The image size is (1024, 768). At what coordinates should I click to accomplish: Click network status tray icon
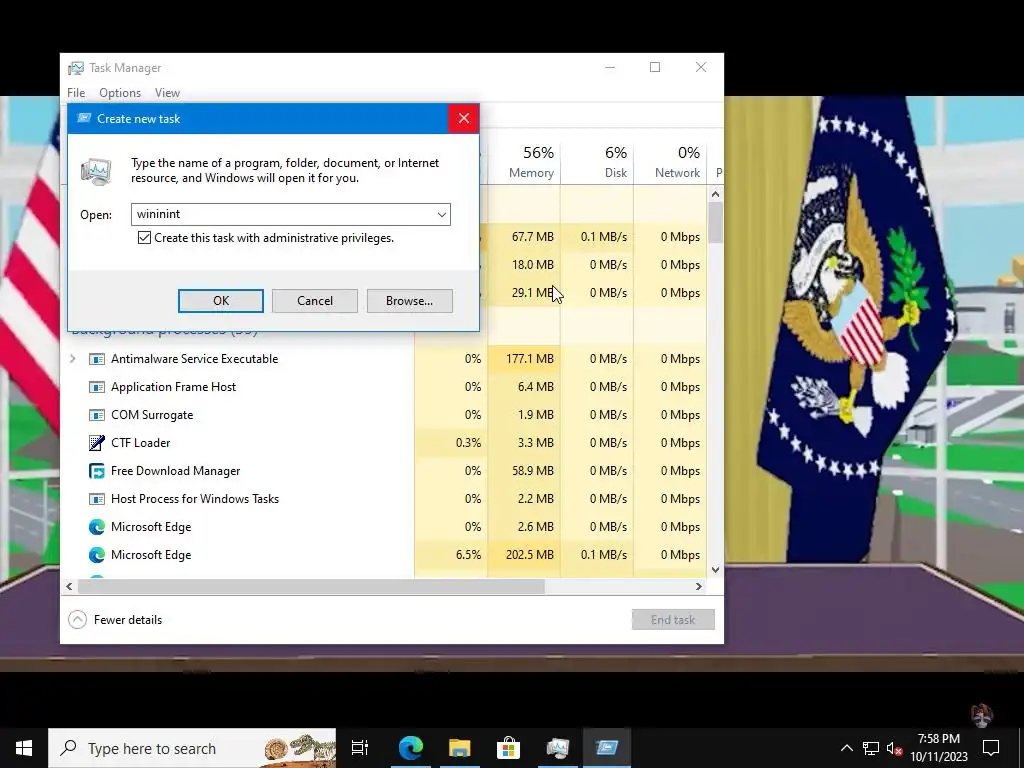point(871,748)
